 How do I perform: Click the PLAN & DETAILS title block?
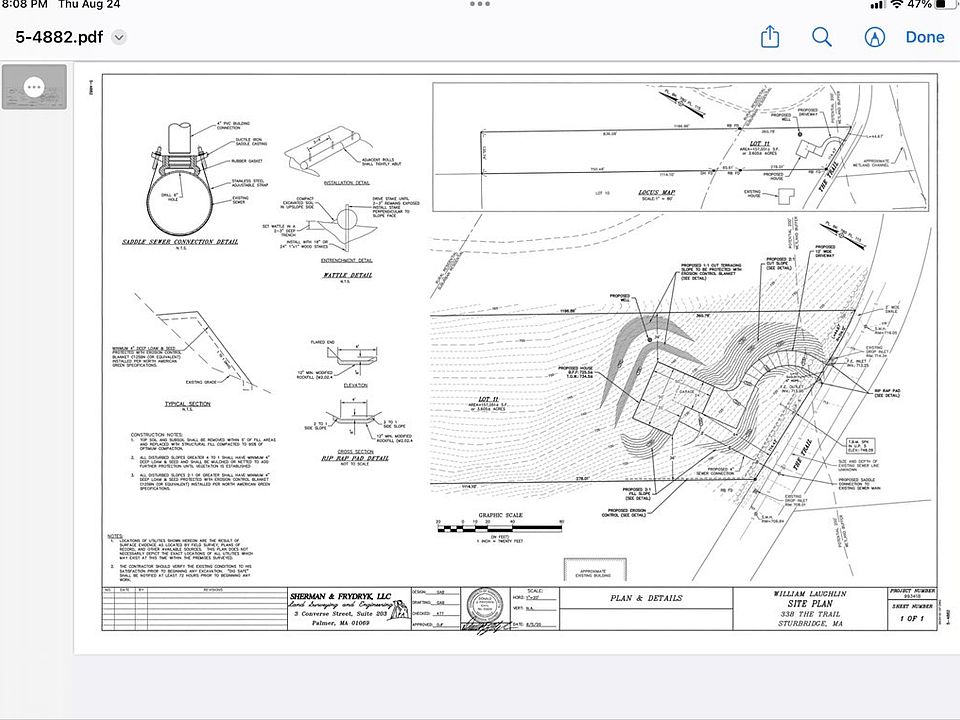[646, 598]
